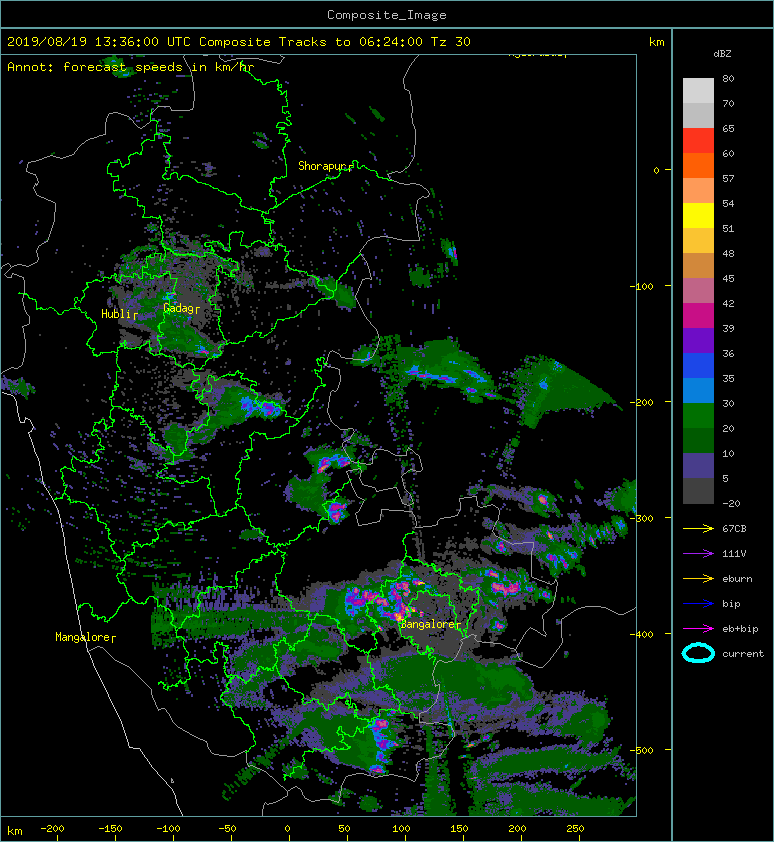Click the Mangalore city label

(x=83, y=637)
